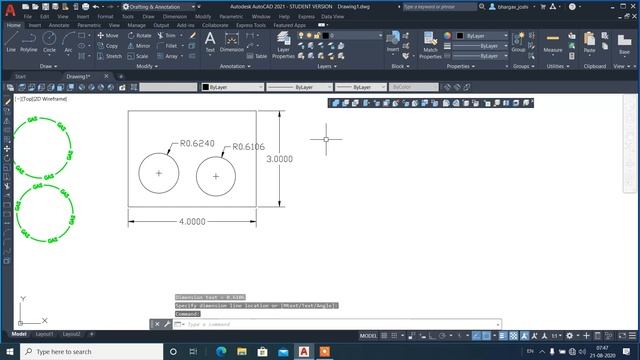The width and height of the screenshot is (640, 360).
Task: Expand the Draw panel
Action: pos(49,66)
